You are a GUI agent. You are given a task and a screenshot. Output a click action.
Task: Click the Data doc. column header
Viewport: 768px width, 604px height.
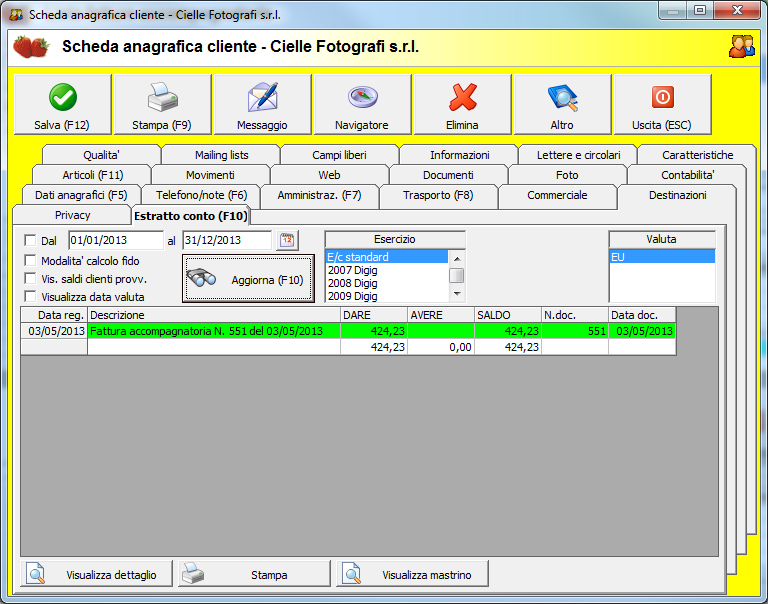point(642,315)
